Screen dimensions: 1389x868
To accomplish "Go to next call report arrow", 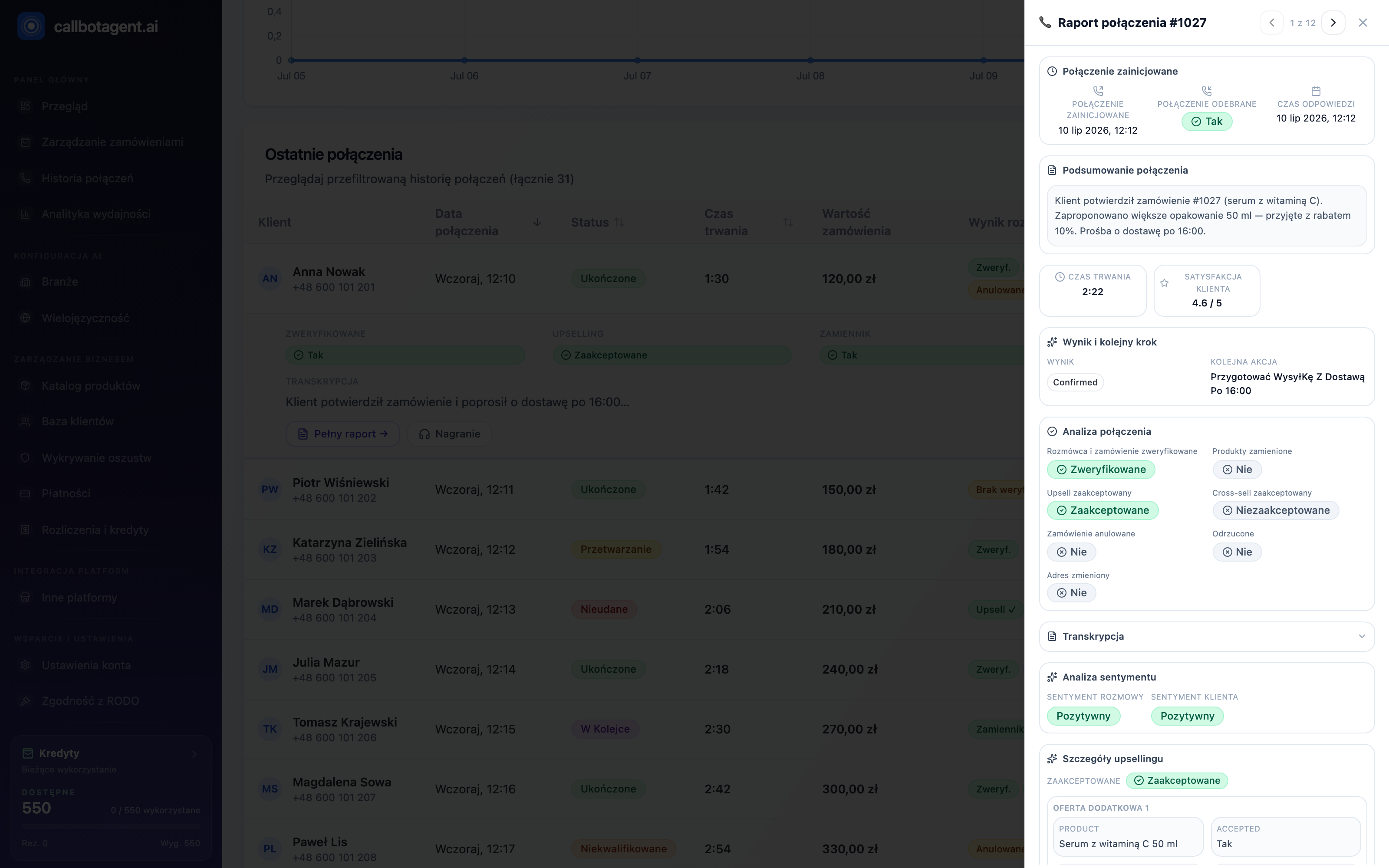I will [1333, 23].
